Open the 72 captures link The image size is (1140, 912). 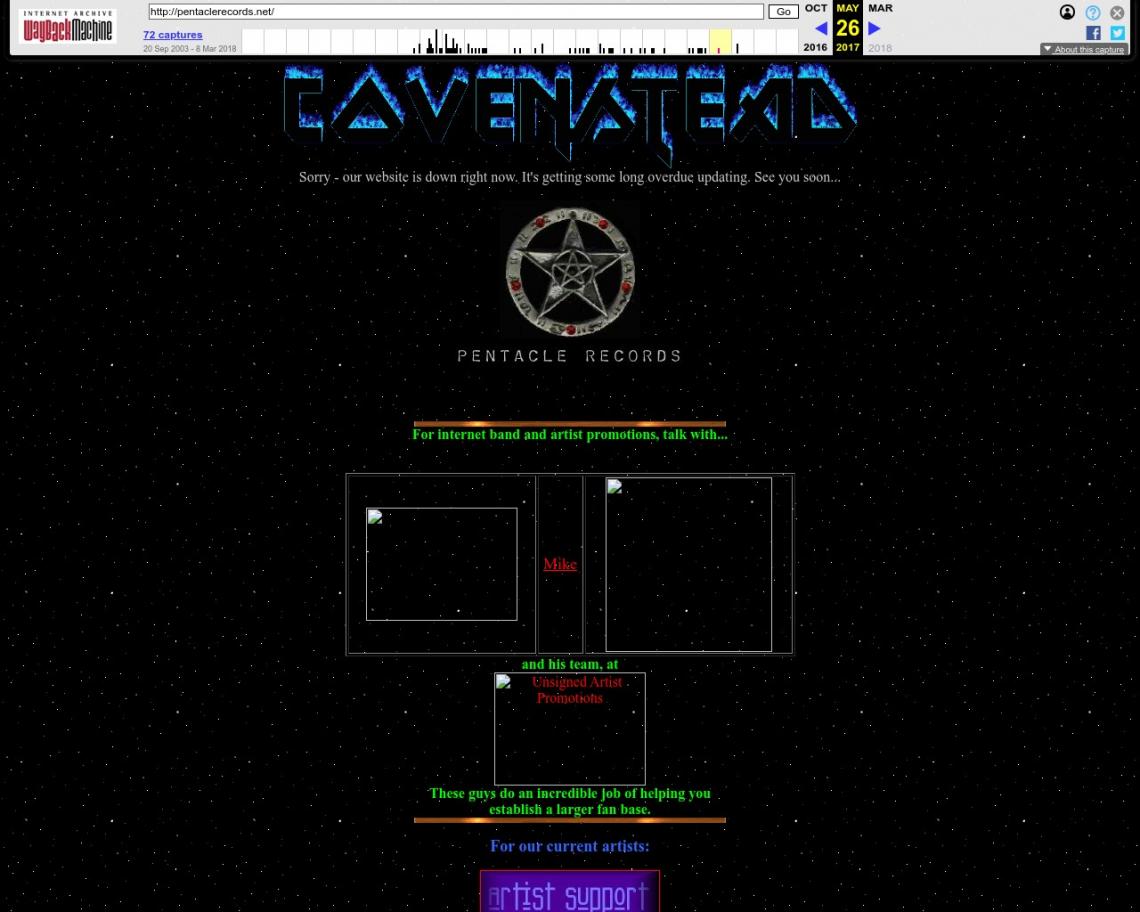click(172, 35)
